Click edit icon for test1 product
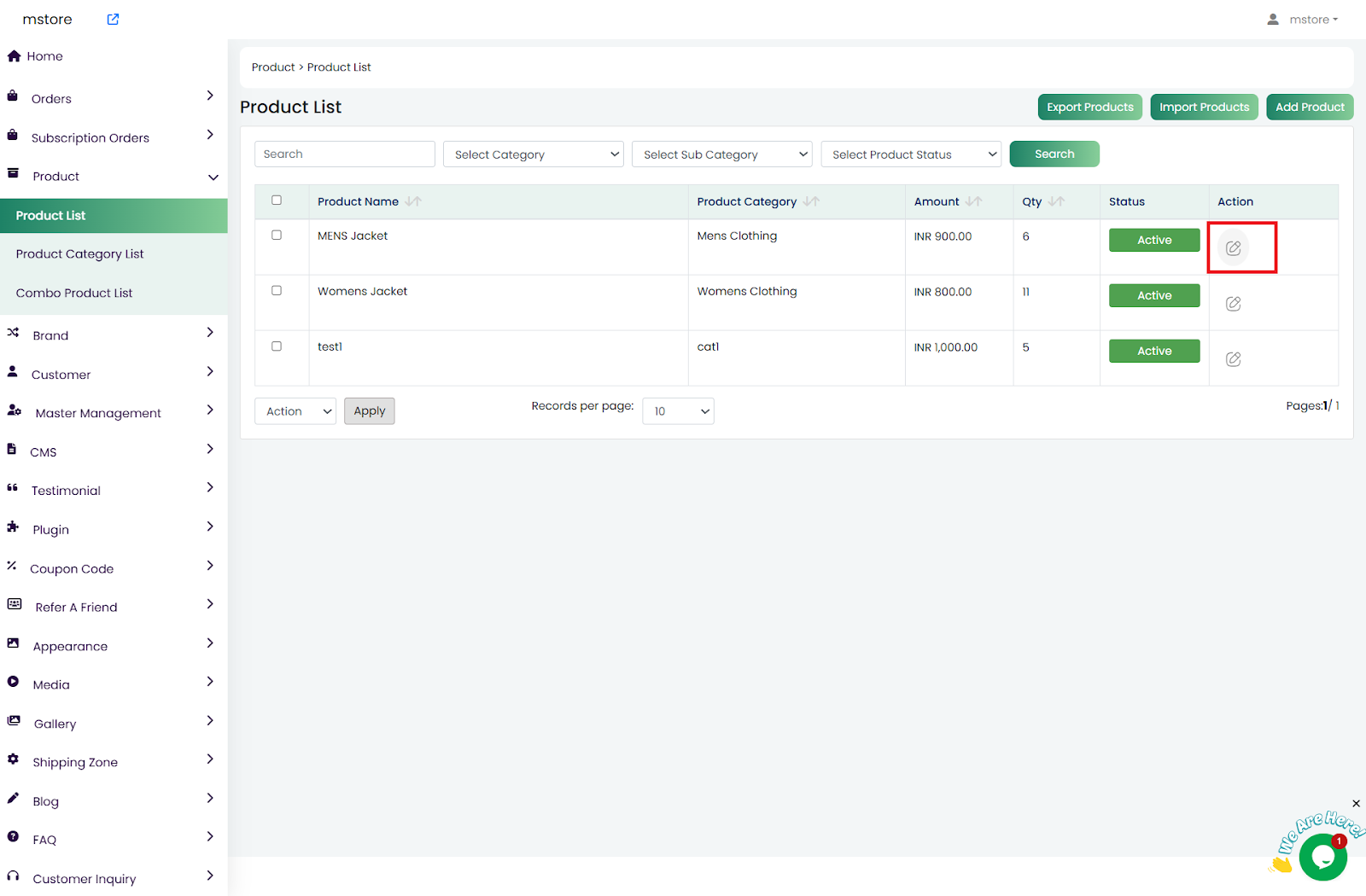1366x896 pixels. pyautogui.click(x=1233, y=359)
